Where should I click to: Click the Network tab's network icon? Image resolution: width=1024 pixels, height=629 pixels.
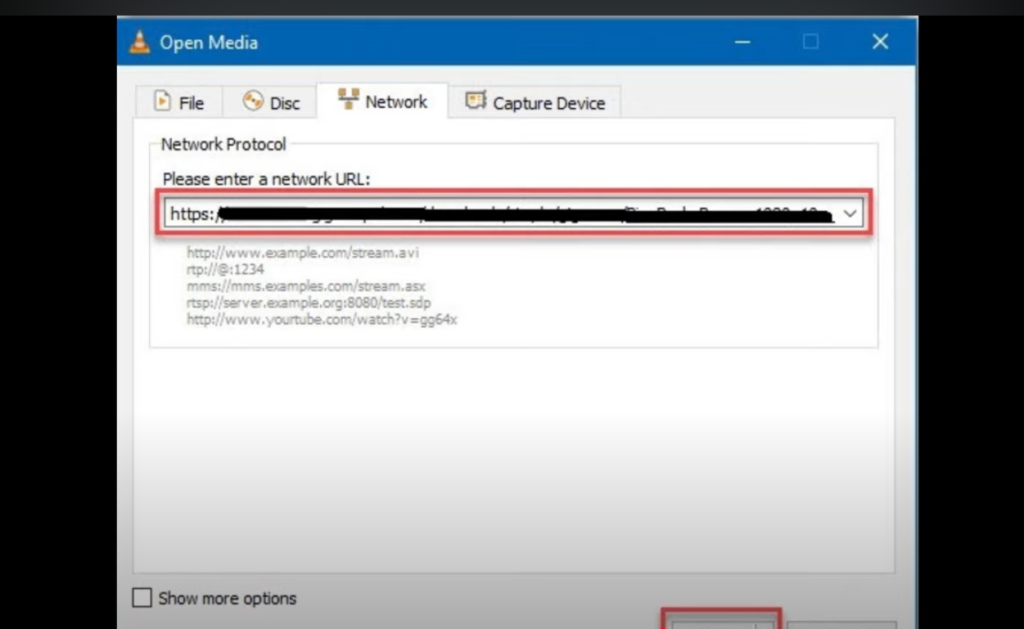click(x=348, y=99)
